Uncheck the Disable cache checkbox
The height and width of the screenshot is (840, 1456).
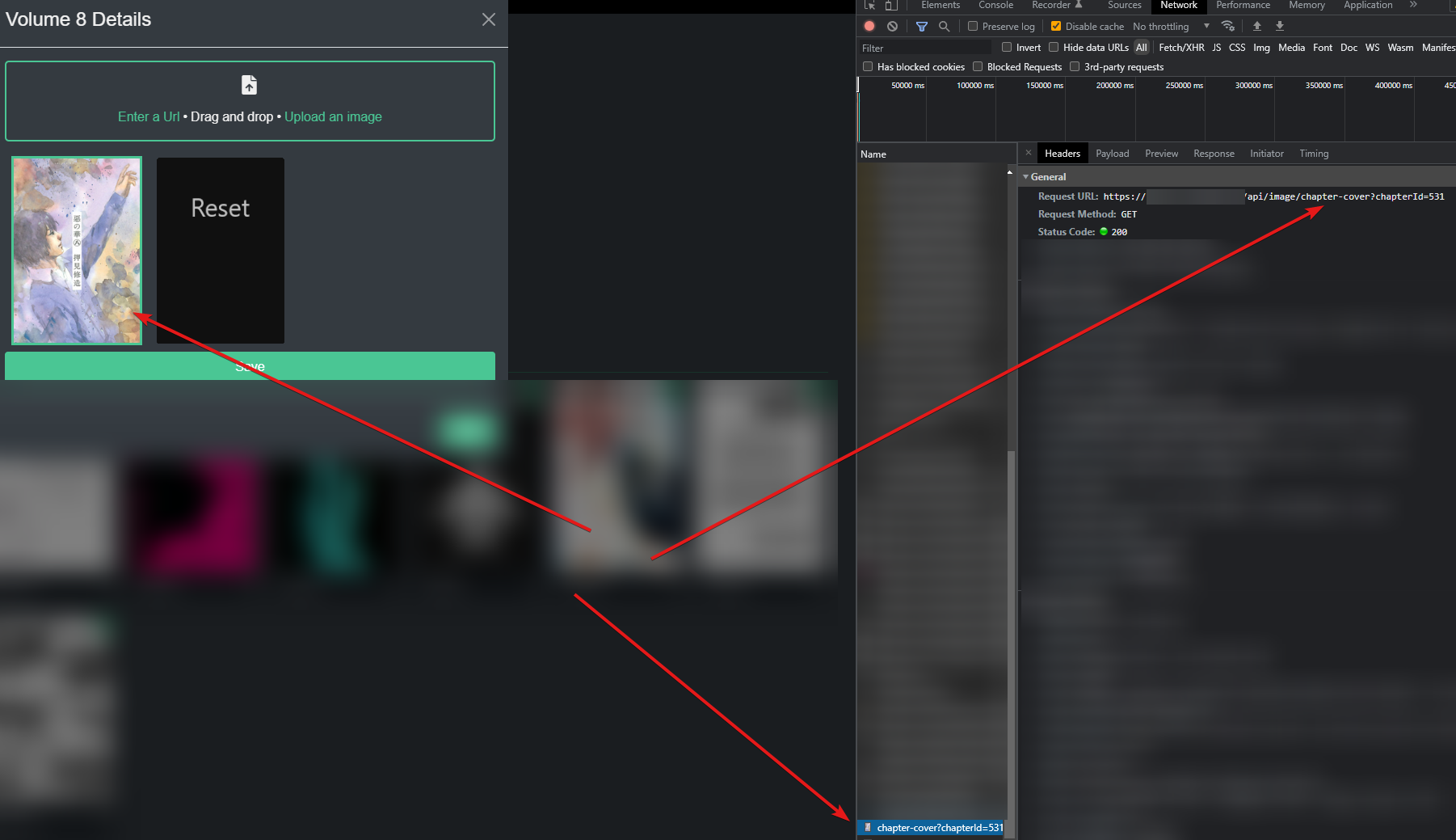point(1055,26)
